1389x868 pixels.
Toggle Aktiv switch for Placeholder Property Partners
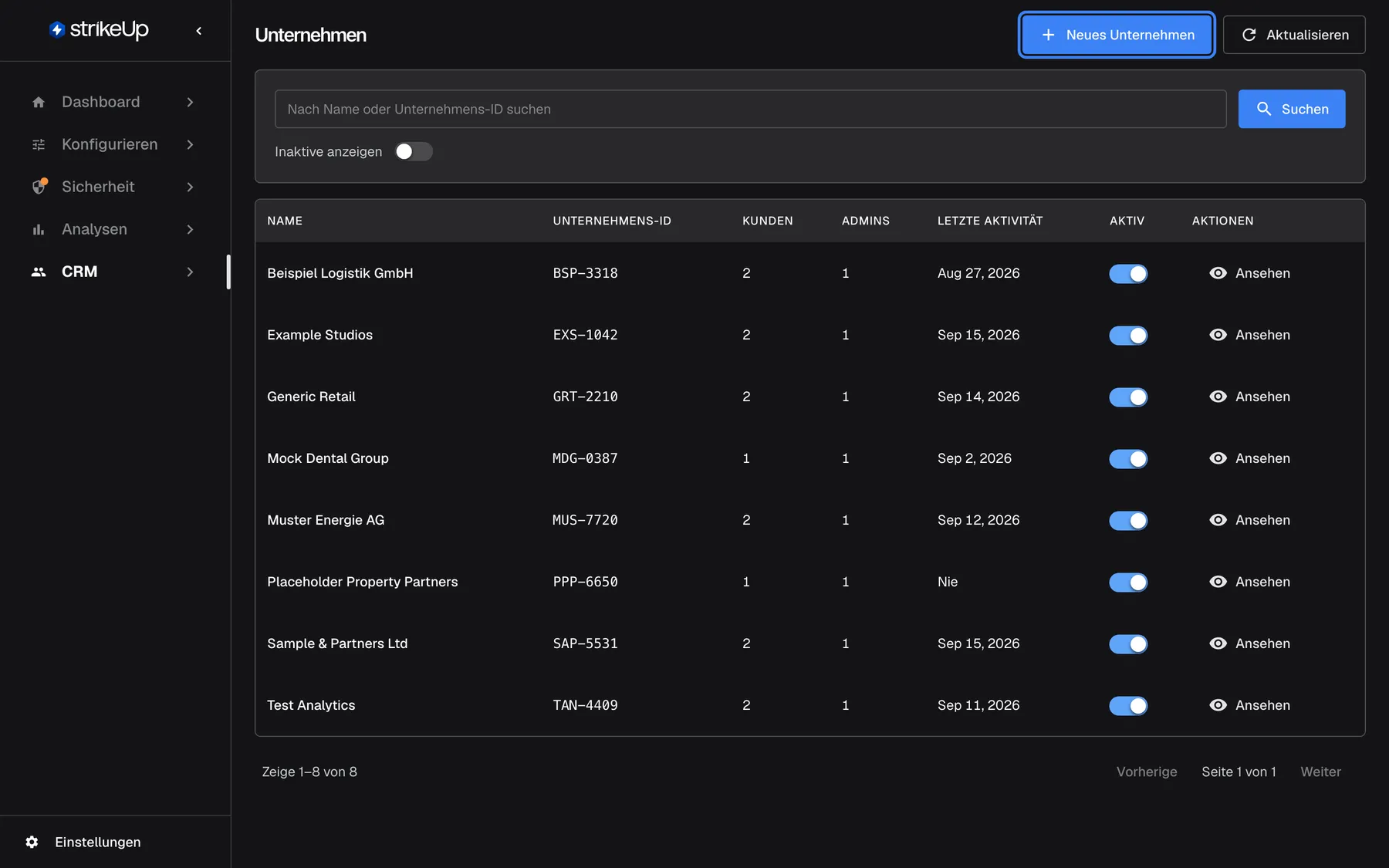pos(1128,582)
